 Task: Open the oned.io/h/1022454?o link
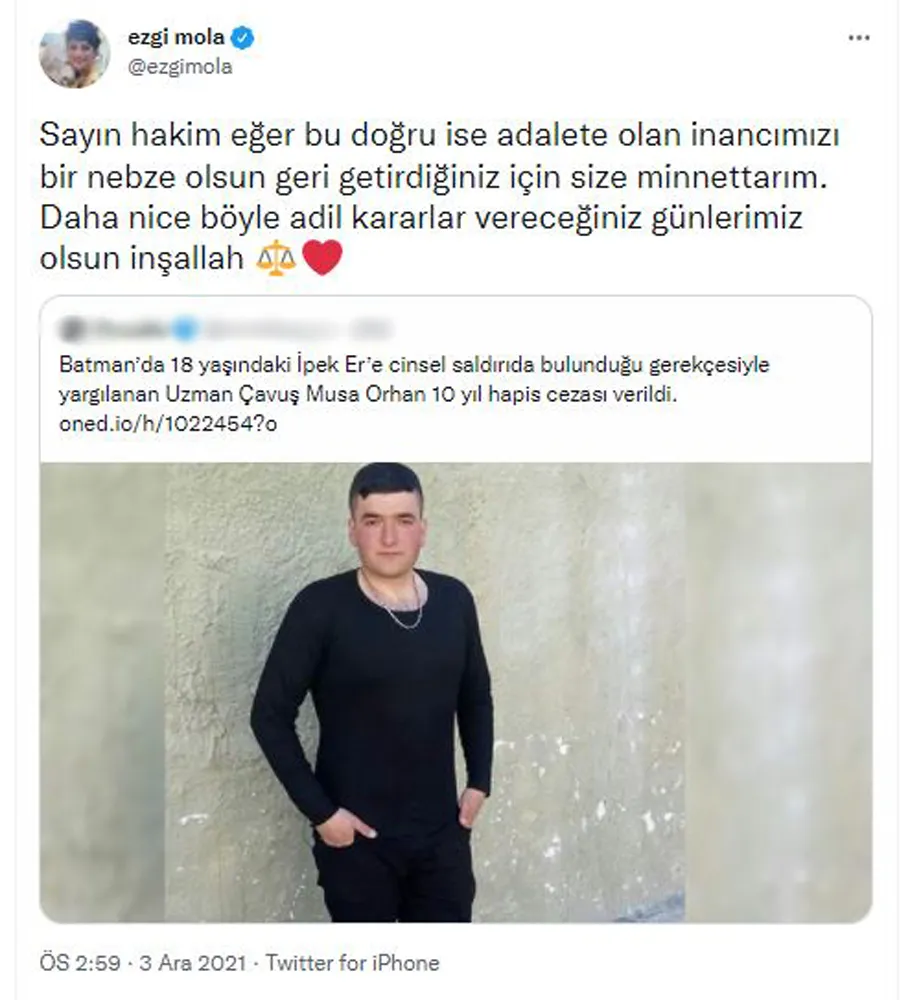click(x=168, y=424)
